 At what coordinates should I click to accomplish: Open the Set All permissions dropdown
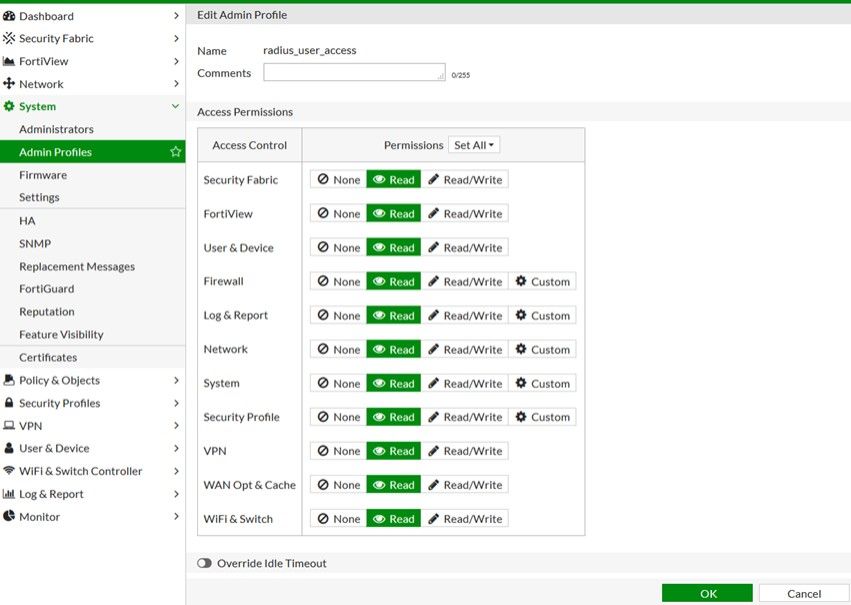coord(474,145)
